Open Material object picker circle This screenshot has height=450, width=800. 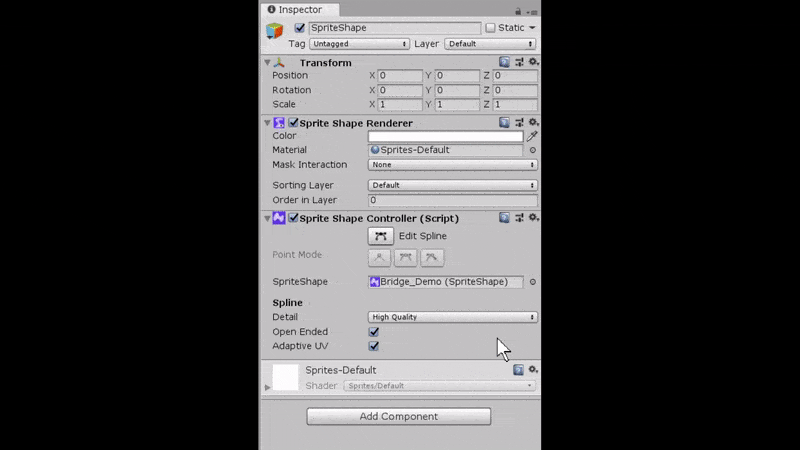click(533, 150)
